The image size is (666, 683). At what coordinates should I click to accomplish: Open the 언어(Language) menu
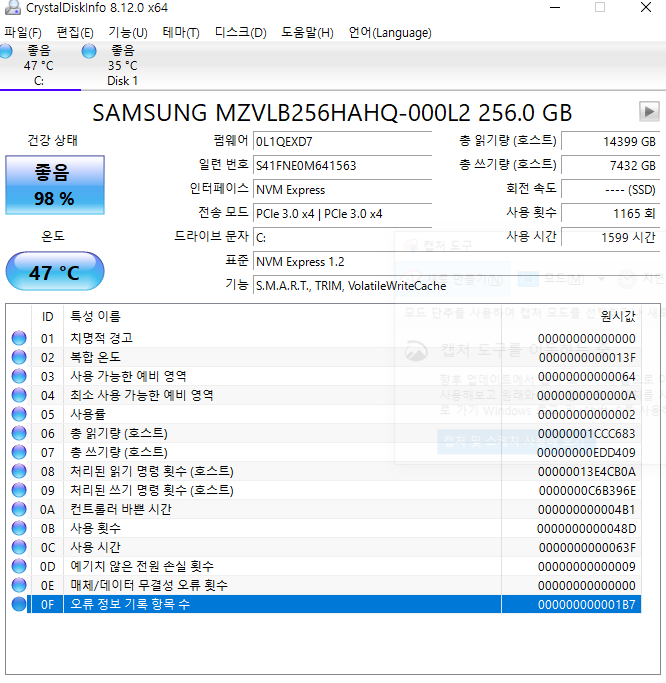tap(390, 33)
